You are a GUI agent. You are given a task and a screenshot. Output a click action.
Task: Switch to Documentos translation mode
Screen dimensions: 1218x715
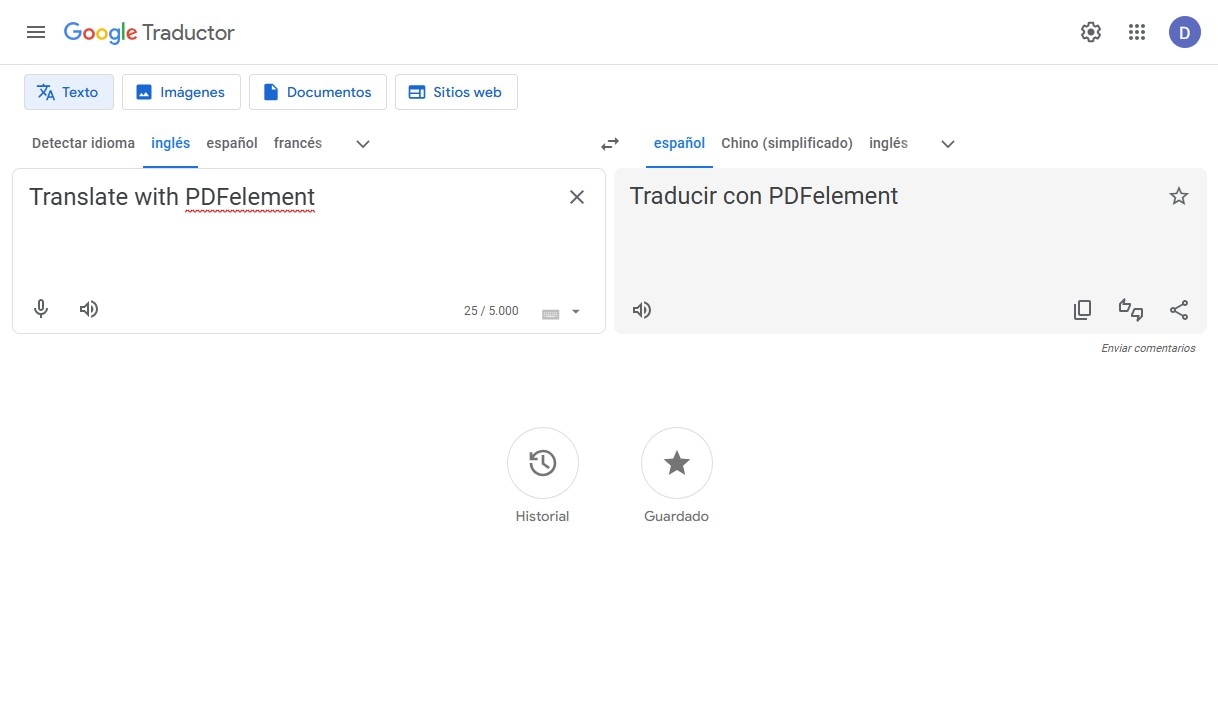(317, 92)
